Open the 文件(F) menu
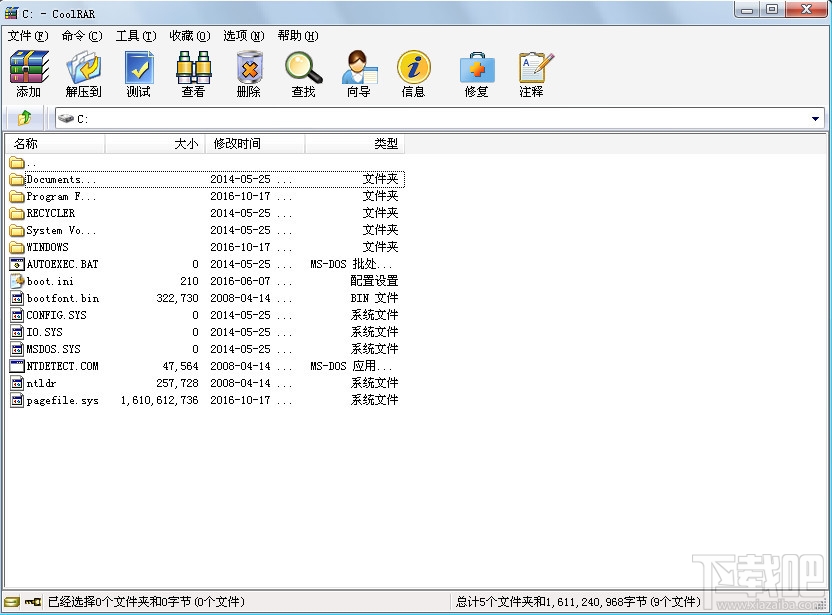This screenshot has width=832, height=615. pos(28,36)
